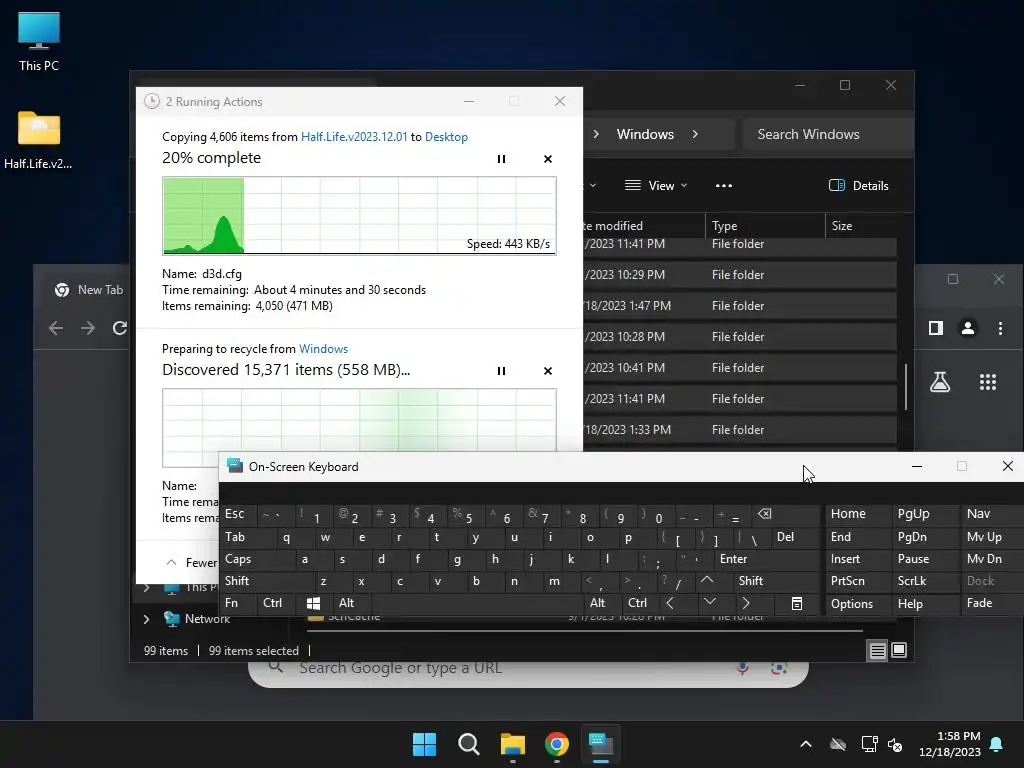Image resolution: width=1024 pixels, height=768 pixels.
Task: Click the ScrLk key on keyboard
Action: point(925,581)
